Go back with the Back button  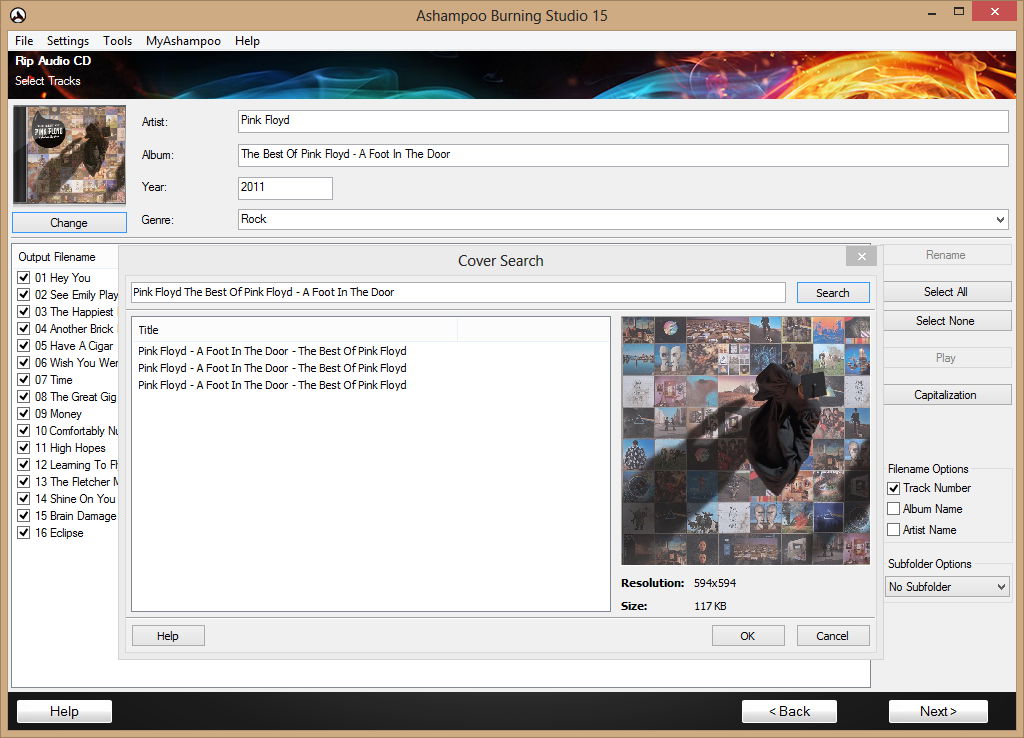click(789, 711)
